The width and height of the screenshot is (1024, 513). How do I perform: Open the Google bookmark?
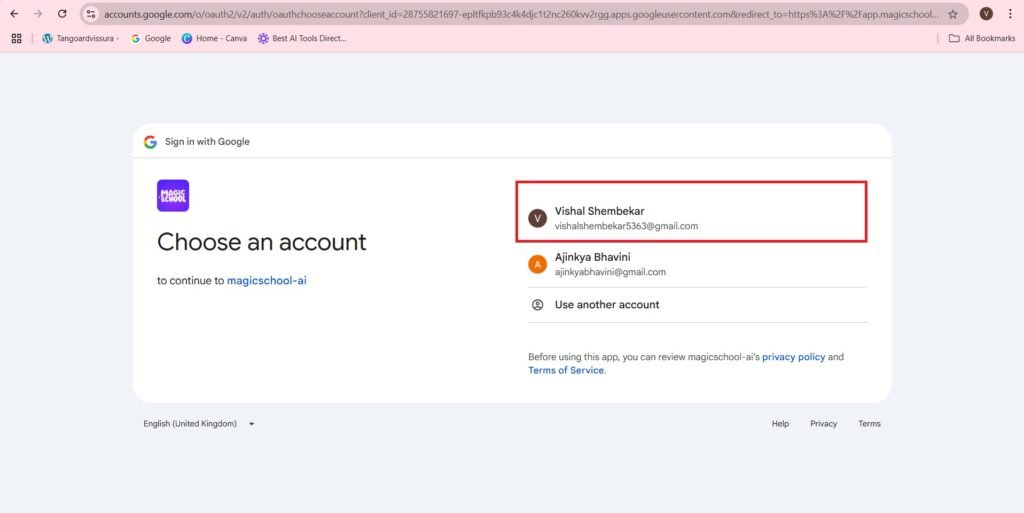tap(151, 39)
